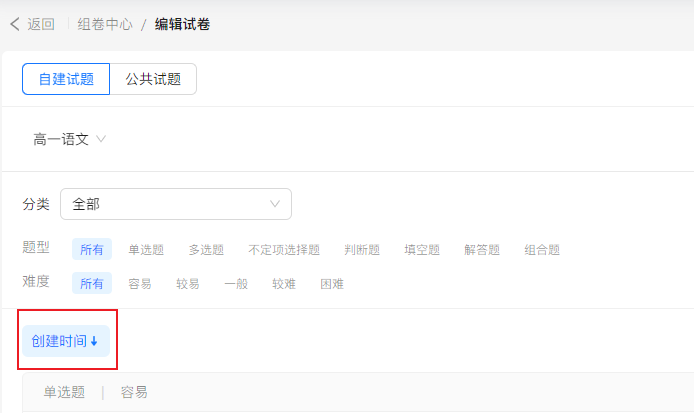Image resolution: width=694 pixels, height=413 pixels.
Task: Filter question type by 不定项选择题
Action: pos(284,250)
